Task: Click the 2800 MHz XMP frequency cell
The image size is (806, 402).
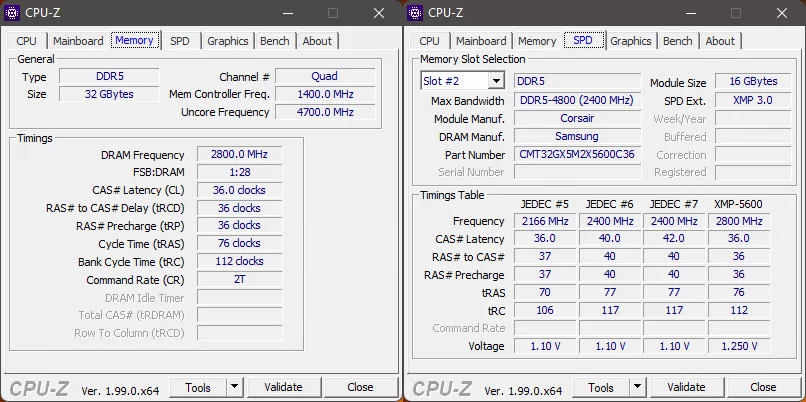Action: pyautogui.click(x=739, y=221)
